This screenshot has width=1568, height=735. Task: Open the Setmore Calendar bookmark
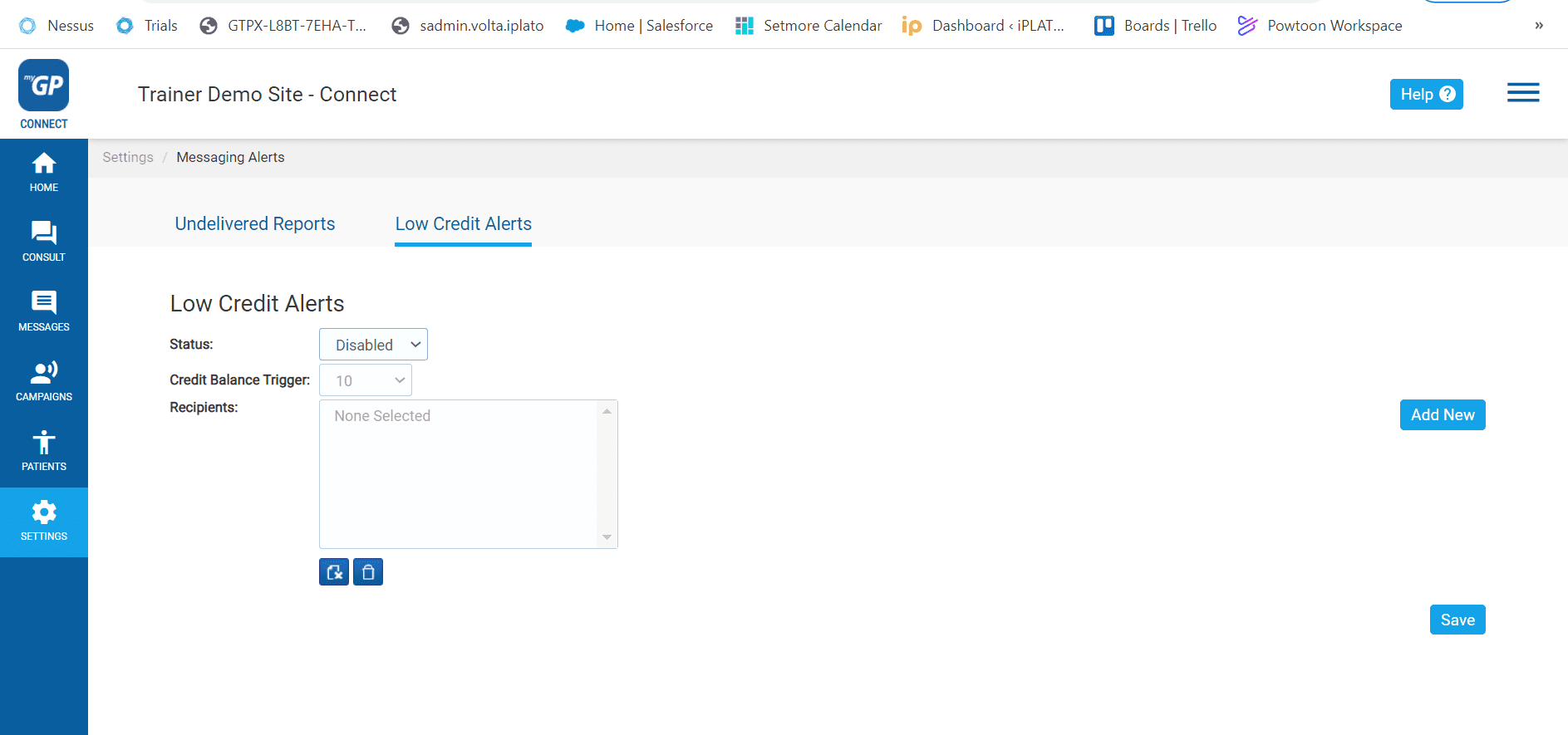click(809, 26)
